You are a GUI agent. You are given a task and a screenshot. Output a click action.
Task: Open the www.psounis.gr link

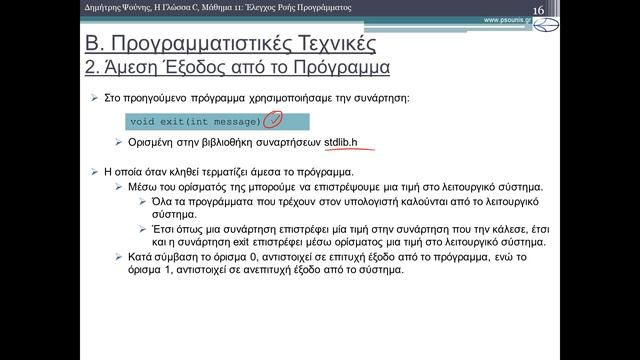point(507,20)
